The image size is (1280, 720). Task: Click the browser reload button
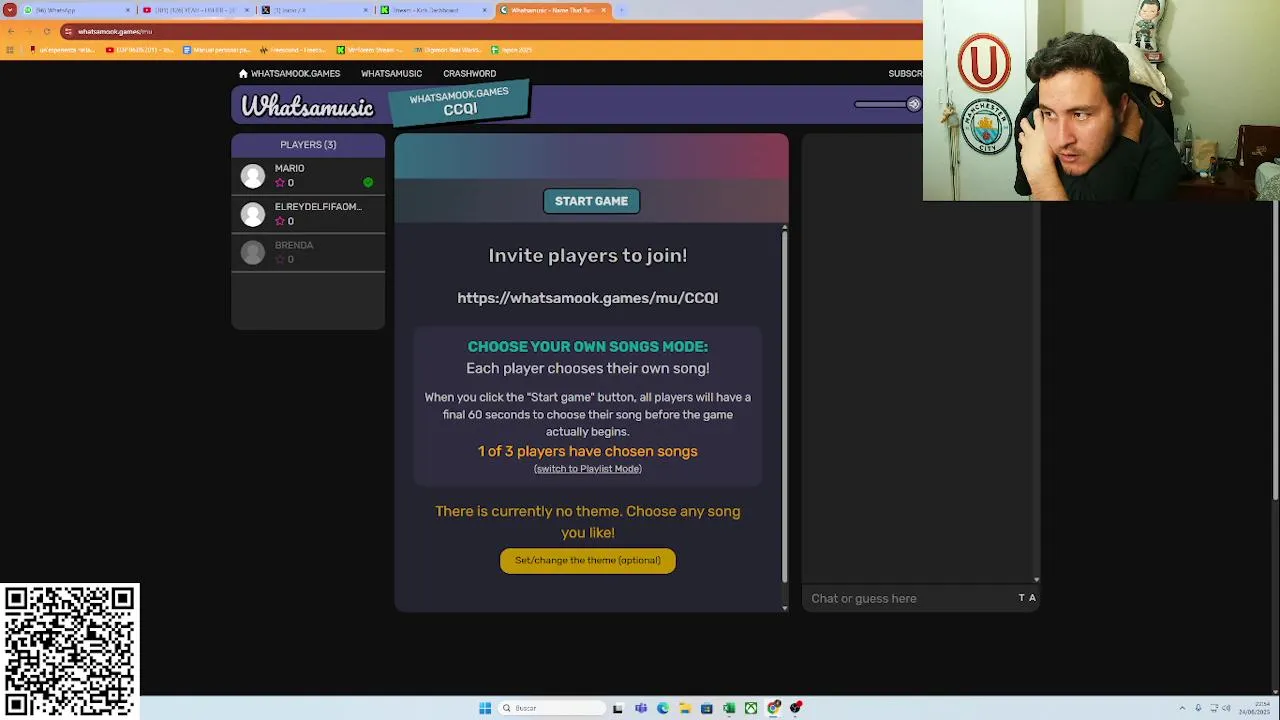(47, 31)
